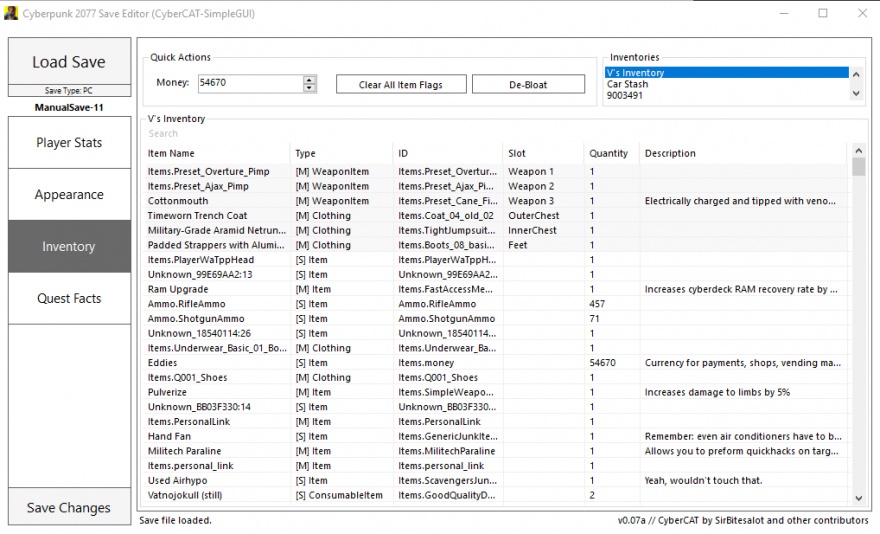Sort by the Type column header

pyautogui.click(x=341, y=153)
